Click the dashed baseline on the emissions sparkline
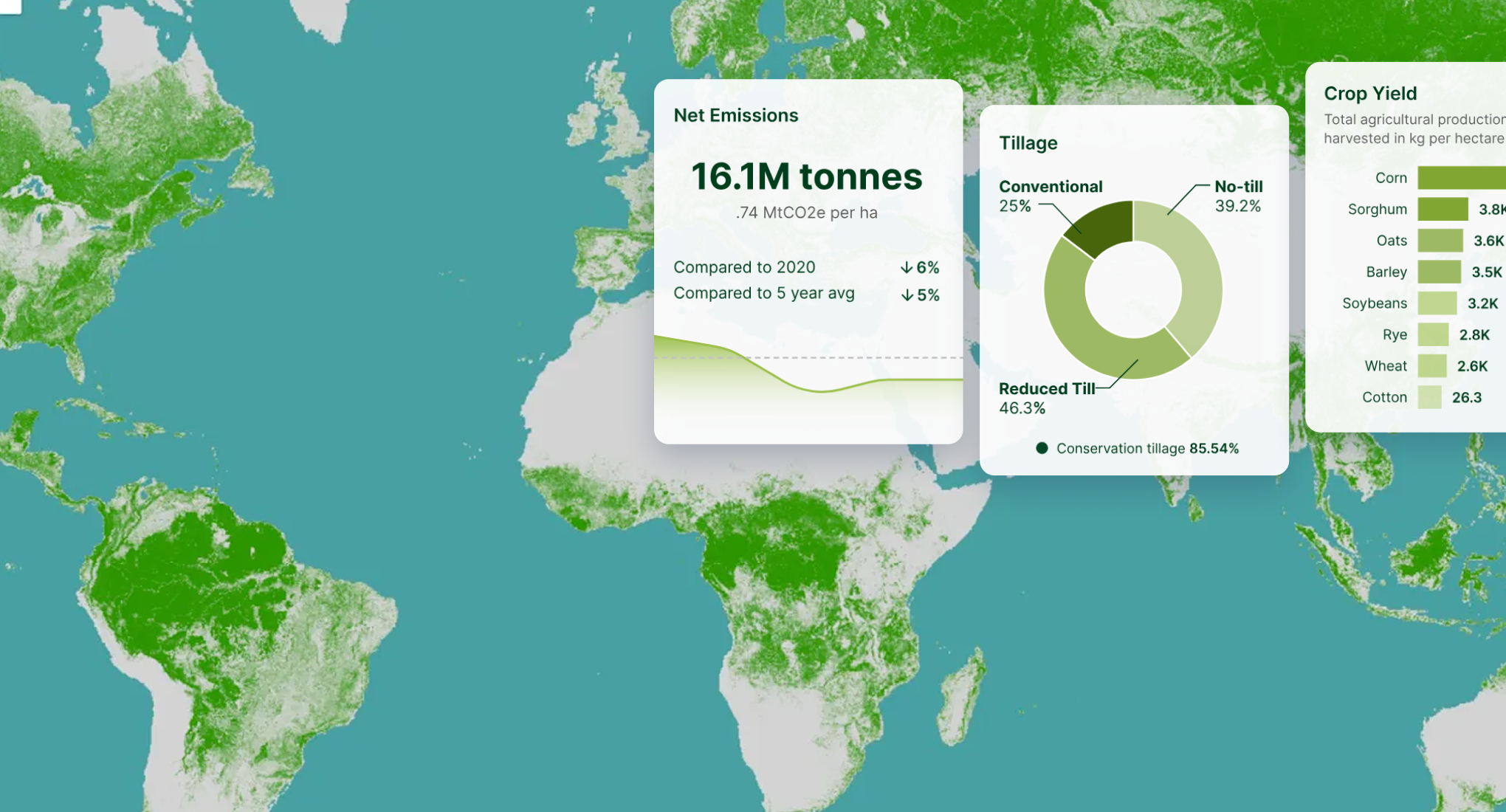The height and width of the screenshot is (812, 1506). (x=808, y=358)
